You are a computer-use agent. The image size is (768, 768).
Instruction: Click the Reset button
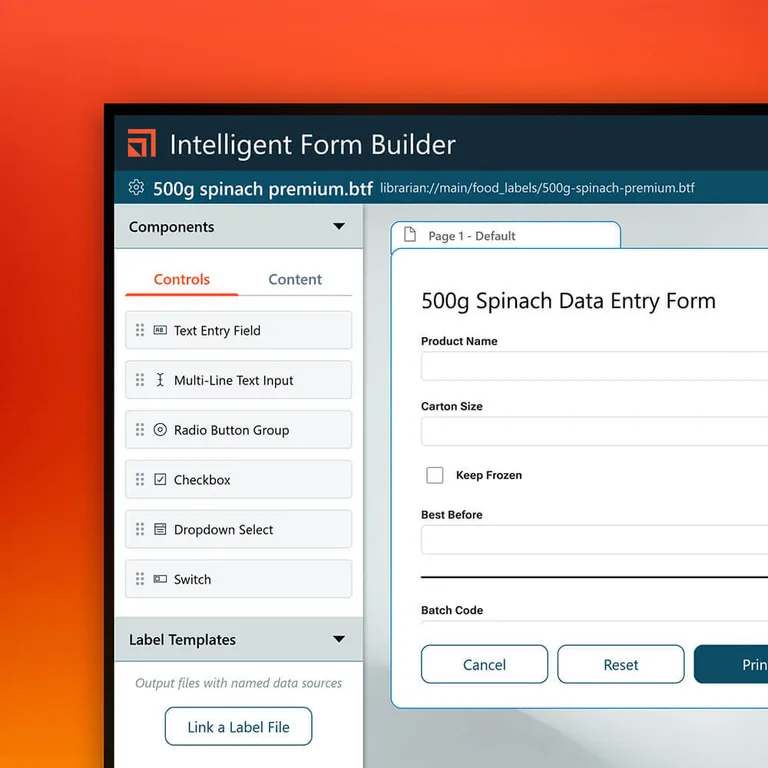click(621, 664)
